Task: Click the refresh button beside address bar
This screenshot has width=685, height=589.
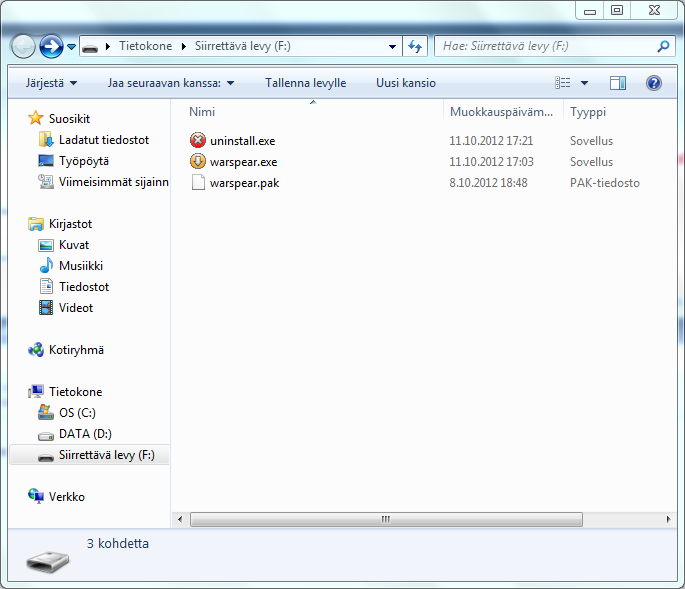Action: 416,46
